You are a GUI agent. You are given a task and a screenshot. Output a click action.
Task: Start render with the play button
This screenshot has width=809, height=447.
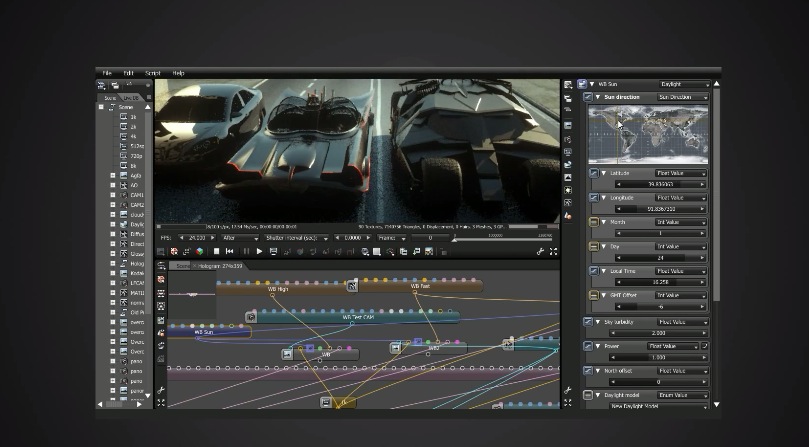(x=259, y=251)
